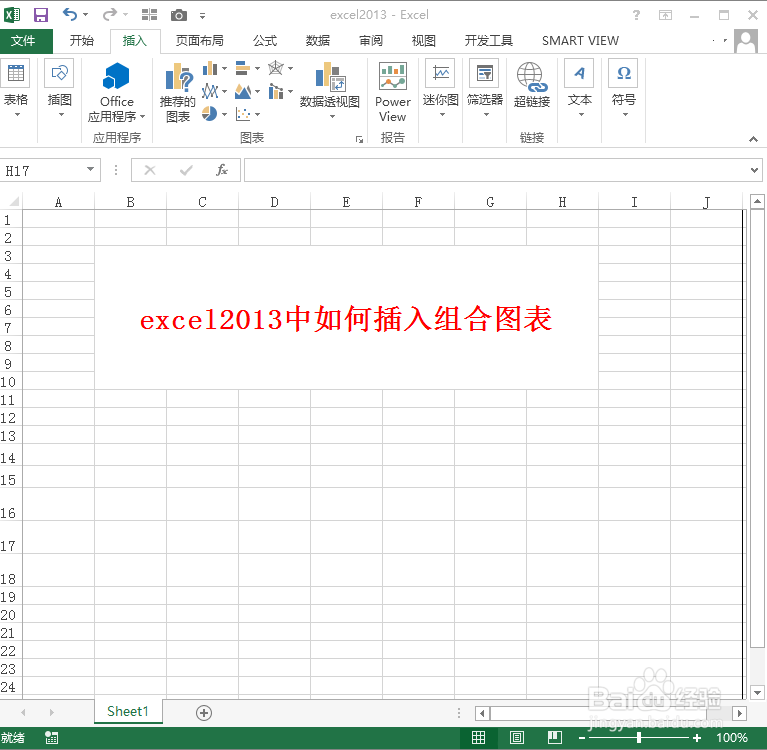Add a new sheet
Image resolution: width=767 pixels, height=750 pixels.
pos(203,713)
